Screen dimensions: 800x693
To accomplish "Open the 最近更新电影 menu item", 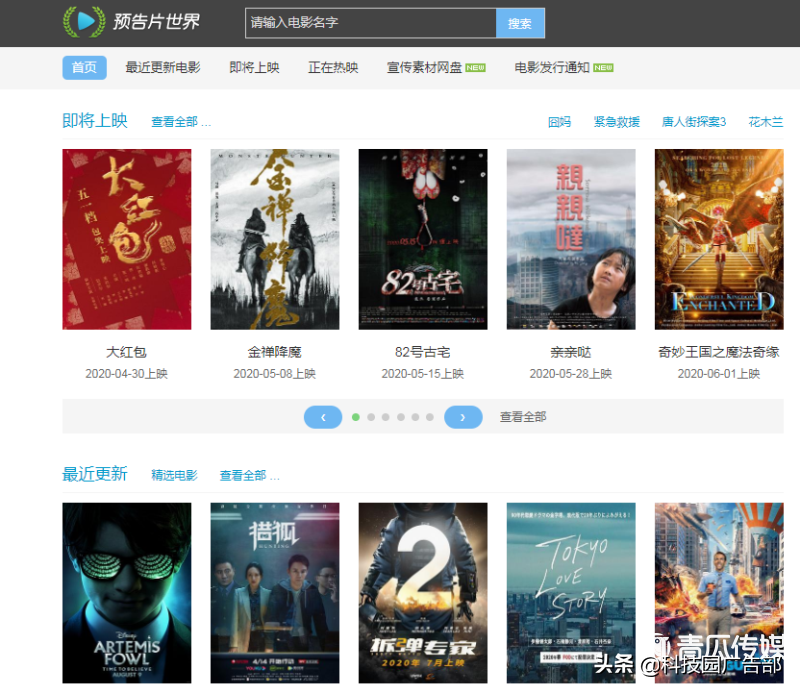I will tap(163, 67).
